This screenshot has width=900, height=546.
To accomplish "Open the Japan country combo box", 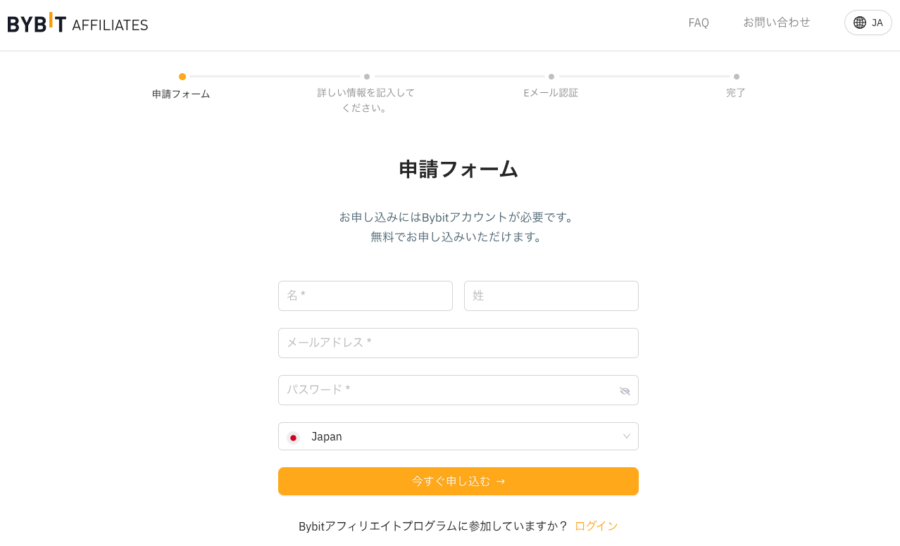I will [458, 436].
